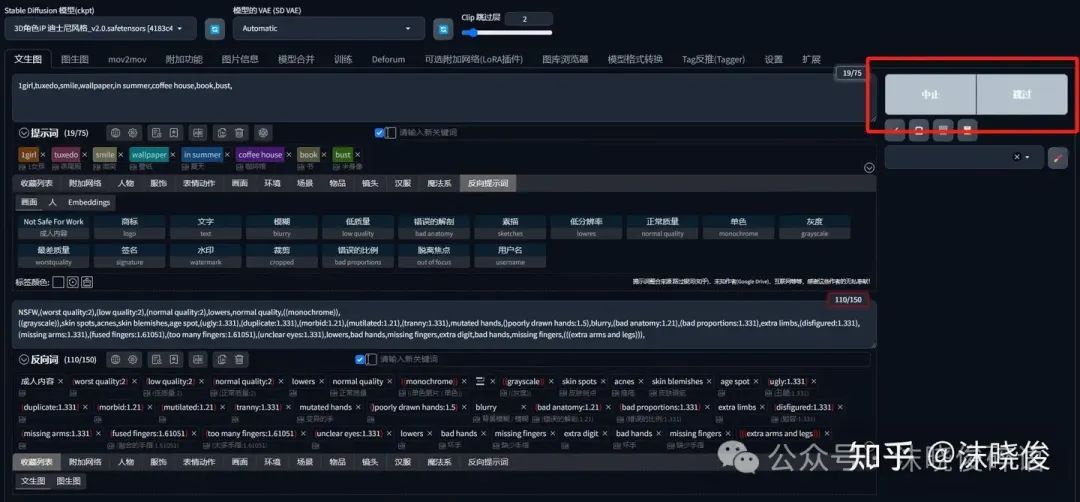Add the 低质量 low quality tag
Viewport: 1080px width, 502px height.
tap(357, 227)
